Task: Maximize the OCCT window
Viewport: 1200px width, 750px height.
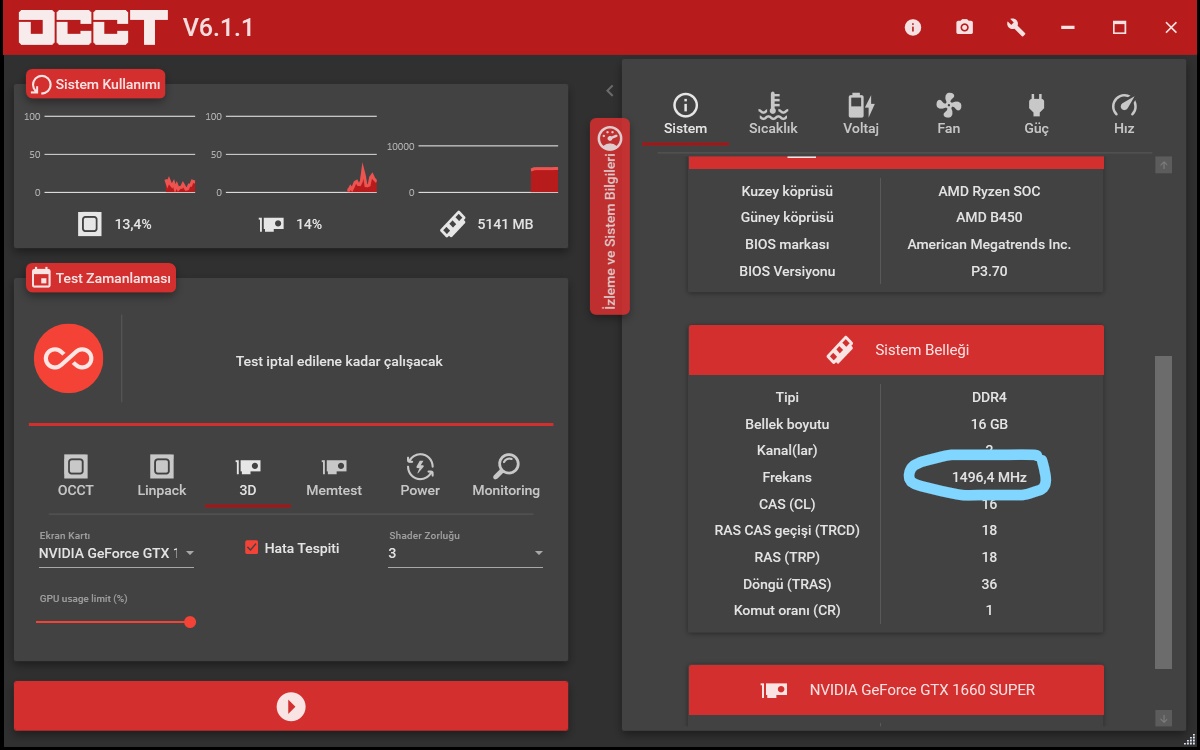Action: (x=1120, y=28)
